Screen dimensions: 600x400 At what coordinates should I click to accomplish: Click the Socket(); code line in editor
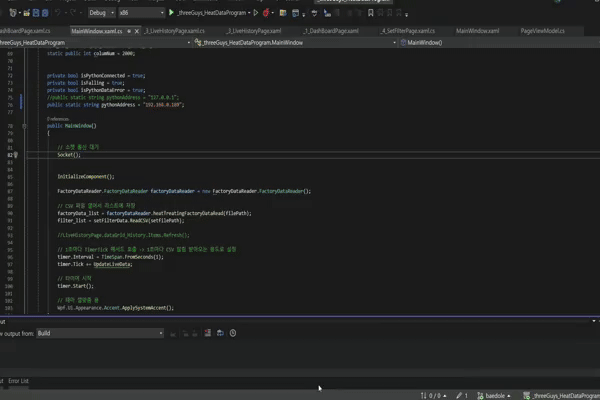[x=69, y=156]
